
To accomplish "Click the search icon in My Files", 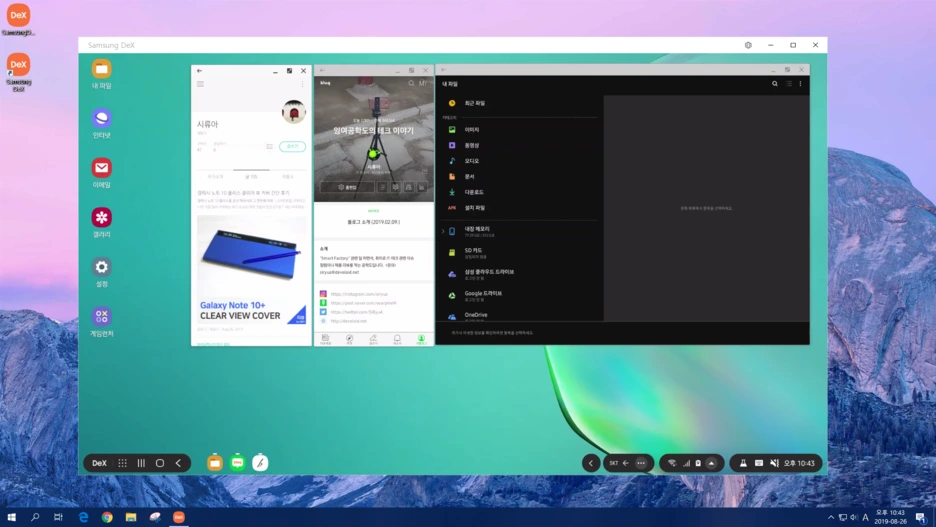I will tap(775, 84).
